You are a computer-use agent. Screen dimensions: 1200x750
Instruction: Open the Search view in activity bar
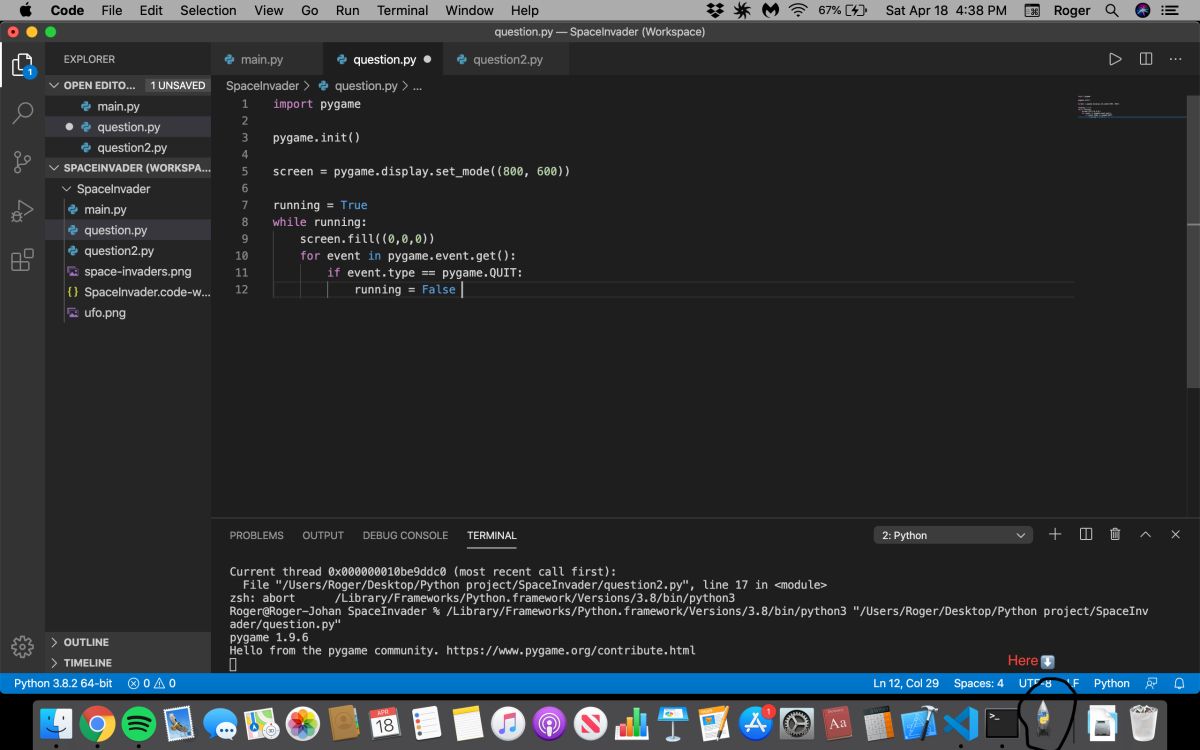[x=22, y=112]
